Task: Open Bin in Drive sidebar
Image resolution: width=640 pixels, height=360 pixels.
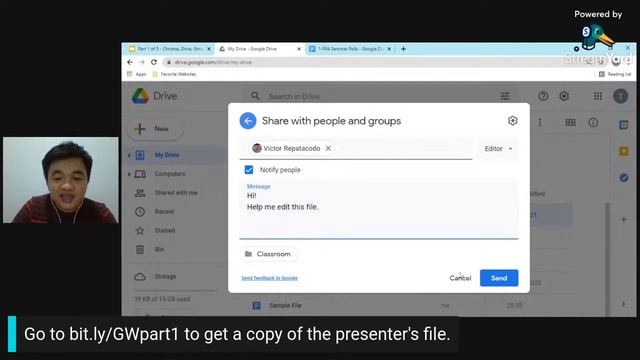Action: [159, 249]
